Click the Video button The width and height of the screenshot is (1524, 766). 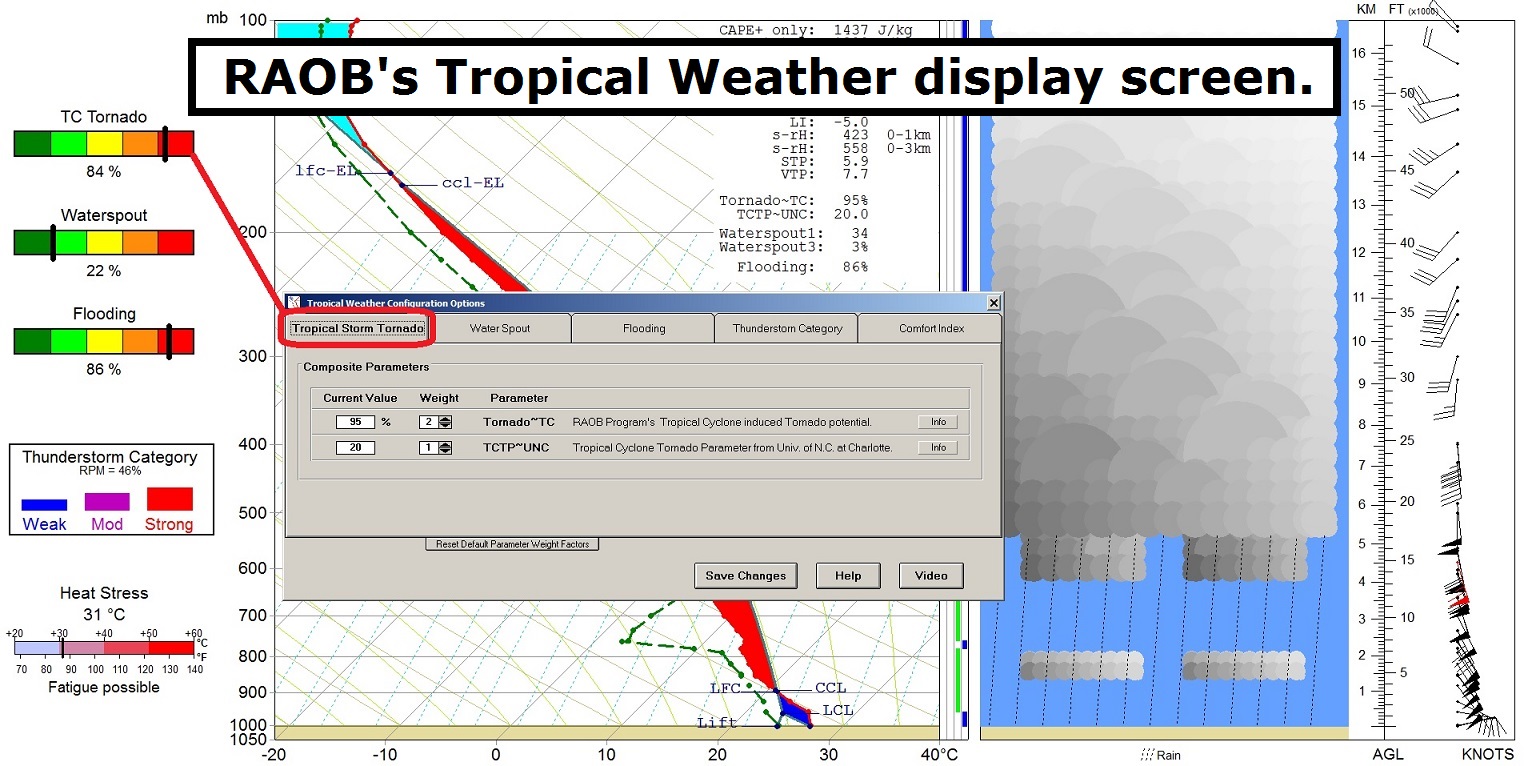coord(931,575)
